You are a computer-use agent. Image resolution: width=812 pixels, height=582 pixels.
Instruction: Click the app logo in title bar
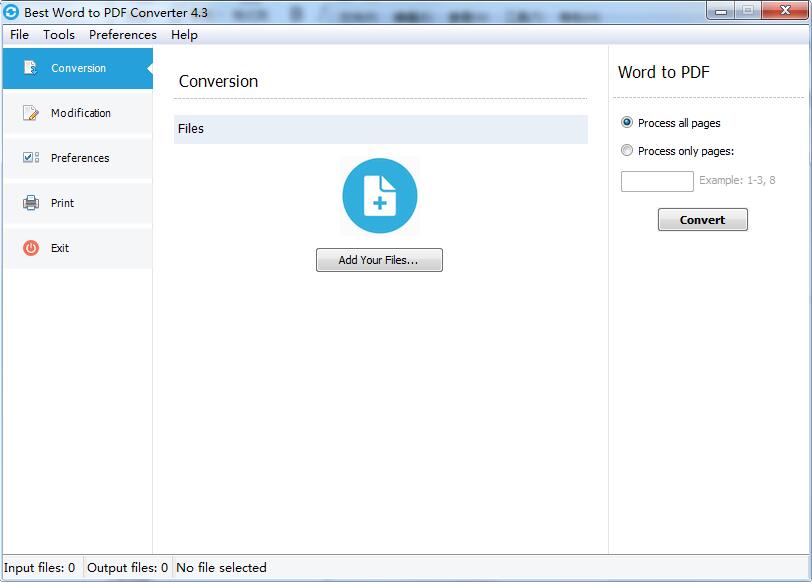(x=11, y=12)
